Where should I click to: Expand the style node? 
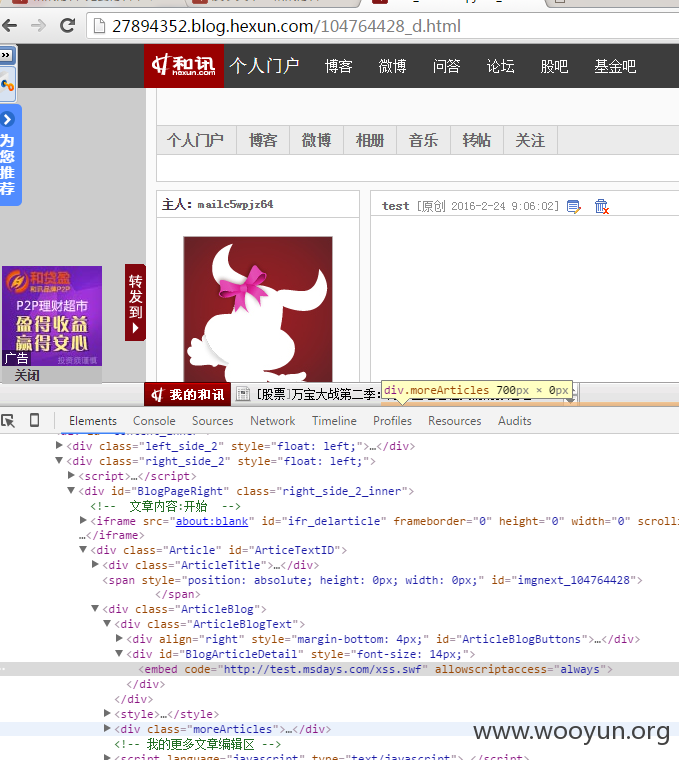point(108,713)
